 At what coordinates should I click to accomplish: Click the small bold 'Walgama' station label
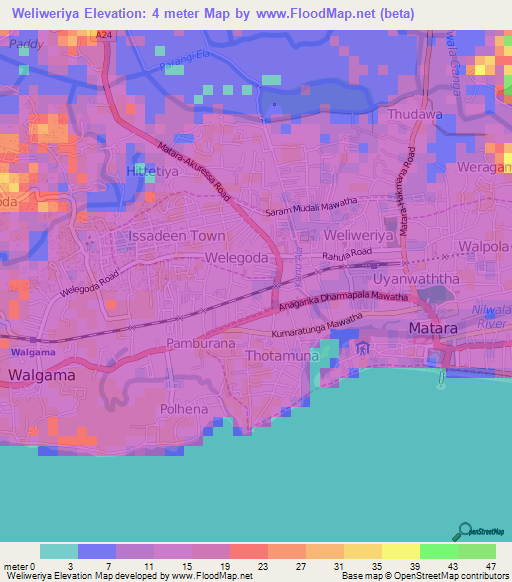33,352
